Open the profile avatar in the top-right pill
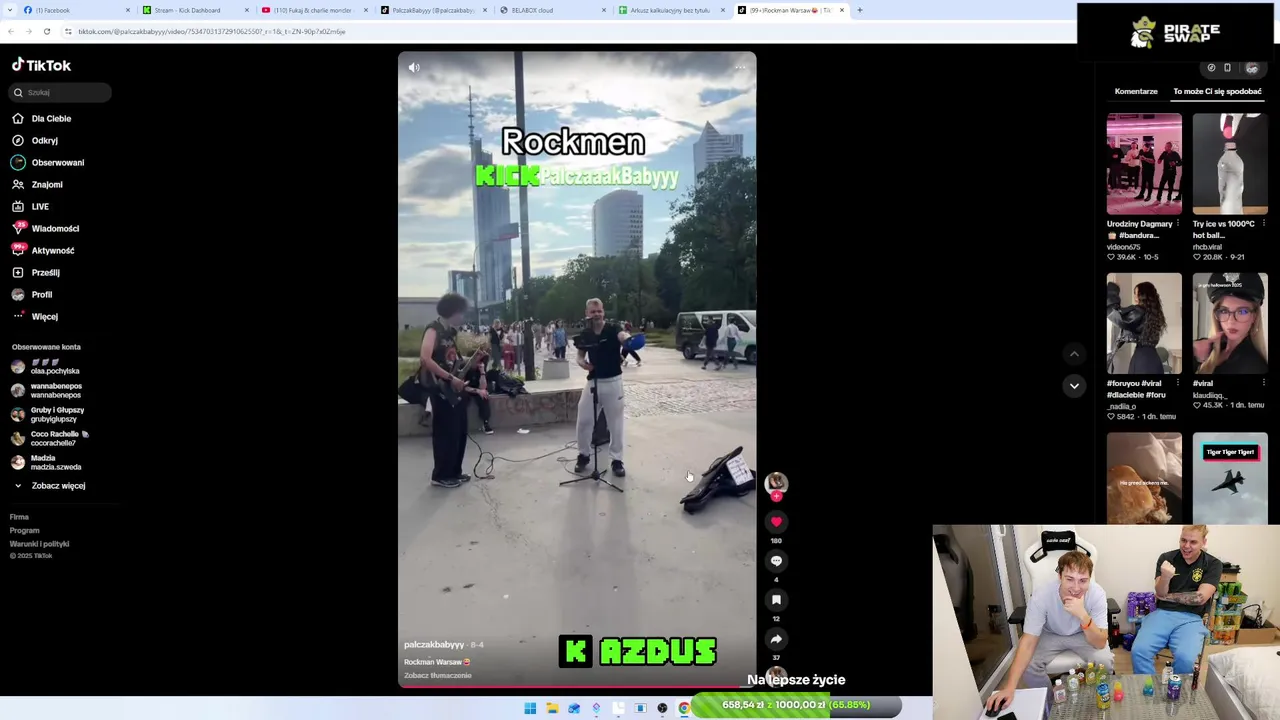The height and width of the screenshot is (720, 1280). pyautogui.click(x=1251, y=68)
